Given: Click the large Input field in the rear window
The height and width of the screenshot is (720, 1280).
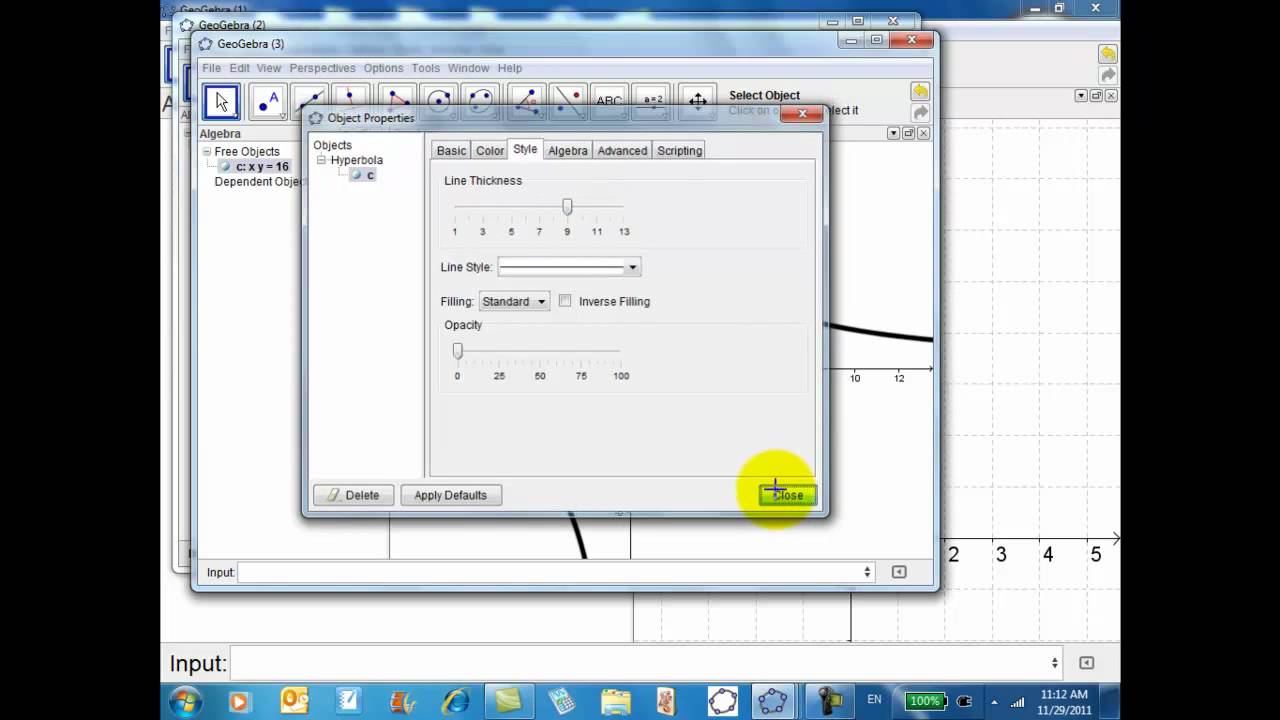Looking at the screenshot, I should coord(646,663).
